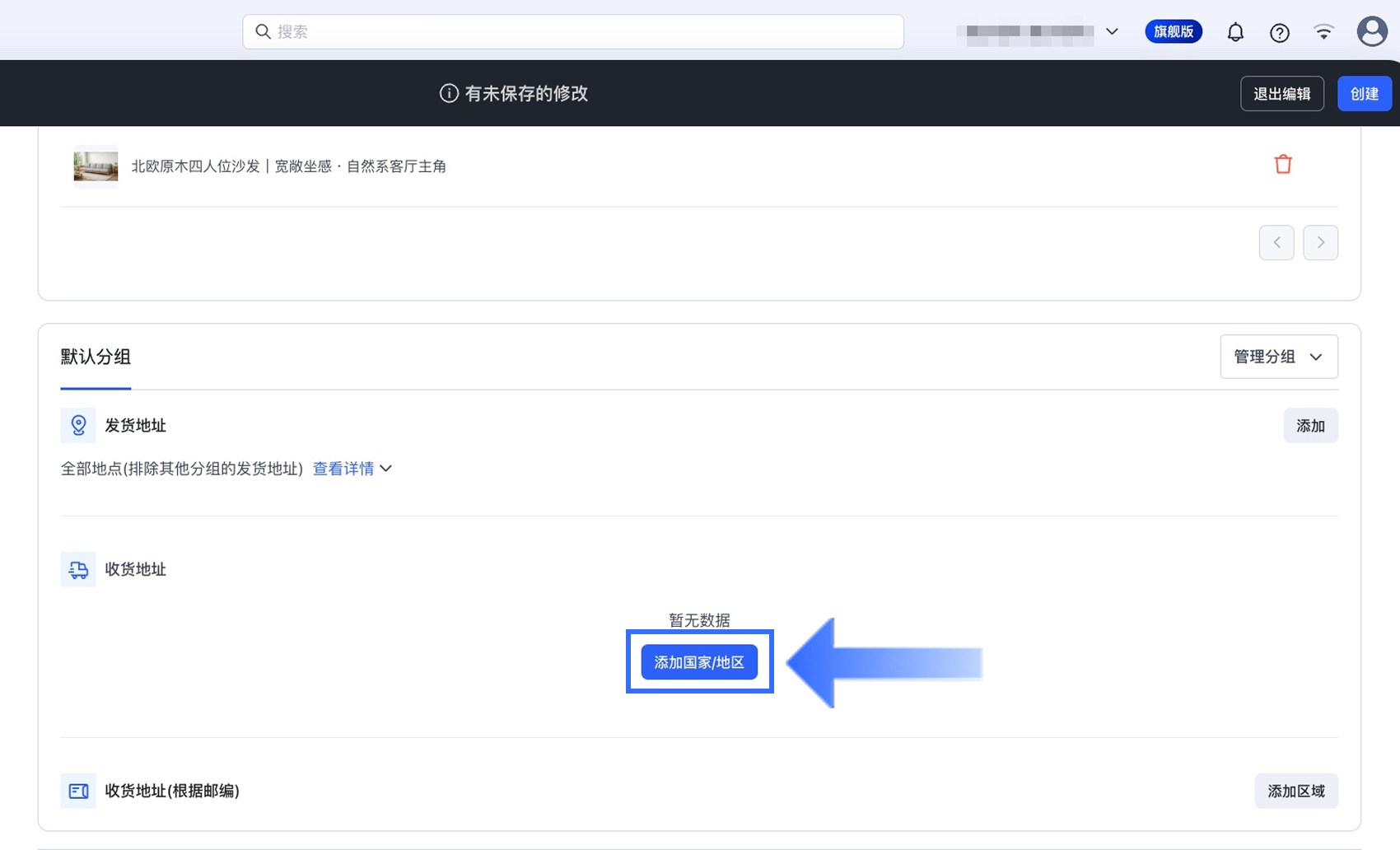Select the 默认分组 tab
Image resolution: width=1400 pixels, height=850 pixels.
[96, 357]
